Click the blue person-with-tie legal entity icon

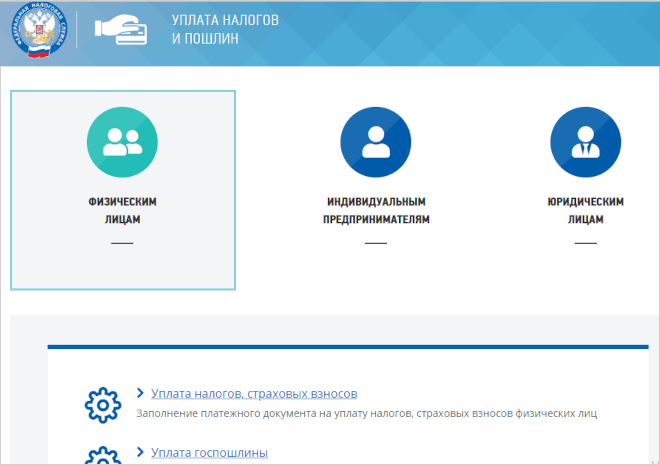click(585, 142)
